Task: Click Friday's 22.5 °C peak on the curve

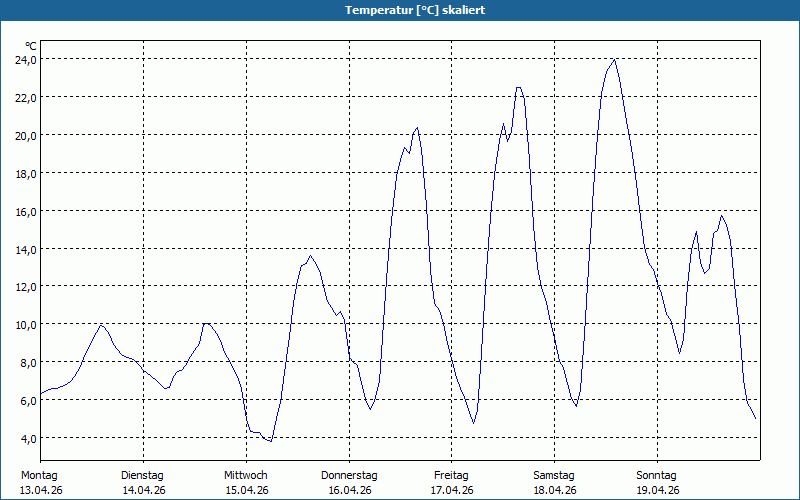Action: tap(518, 88)
